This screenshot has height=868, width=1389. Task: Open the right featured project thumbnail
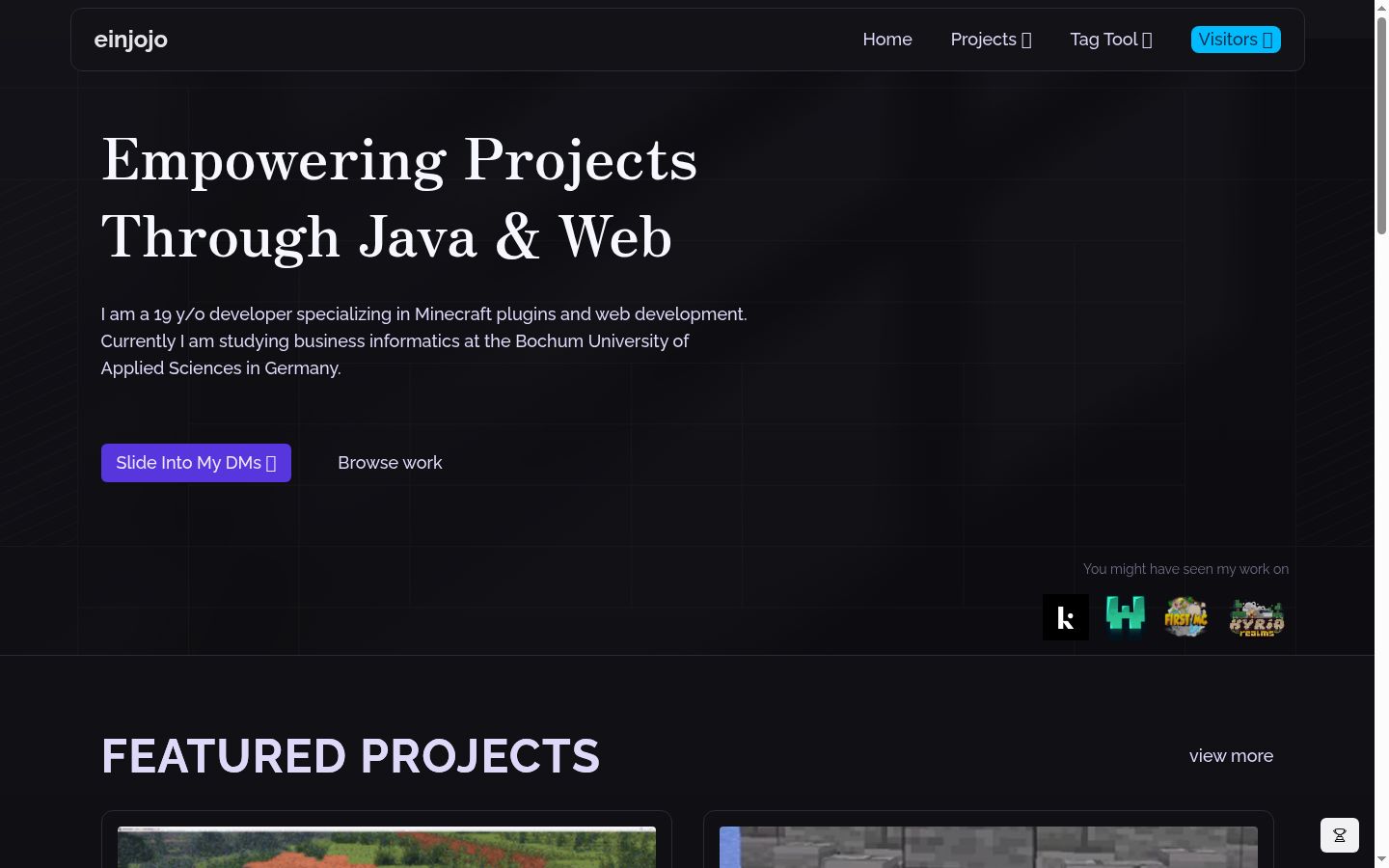[x=989, y=847]
